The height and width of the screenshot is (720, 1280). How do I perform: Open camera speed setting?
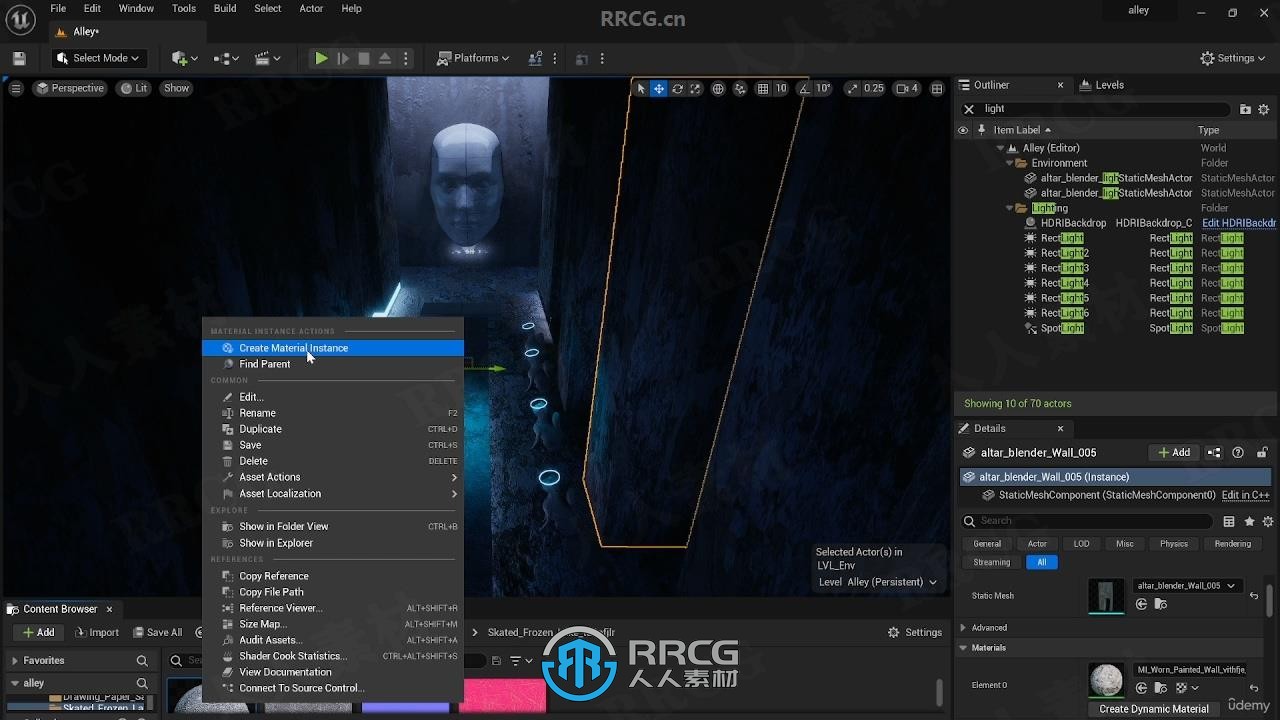(x=907, y=88)
